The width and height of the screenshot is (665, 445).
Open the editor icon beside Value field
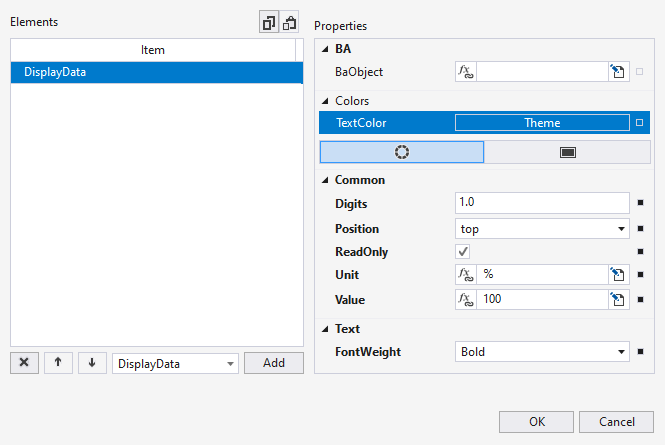click(x=618, y=299)
